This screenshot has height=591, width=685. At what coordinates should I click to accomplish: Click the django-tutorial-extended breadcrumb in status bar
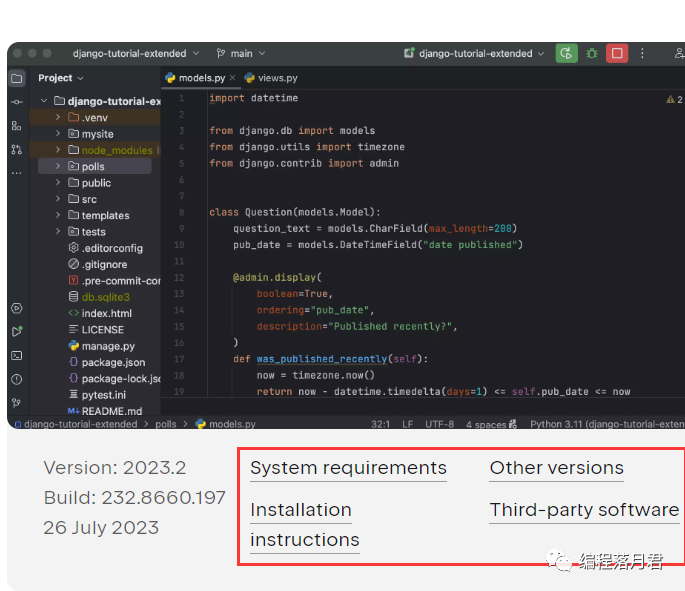76,424
